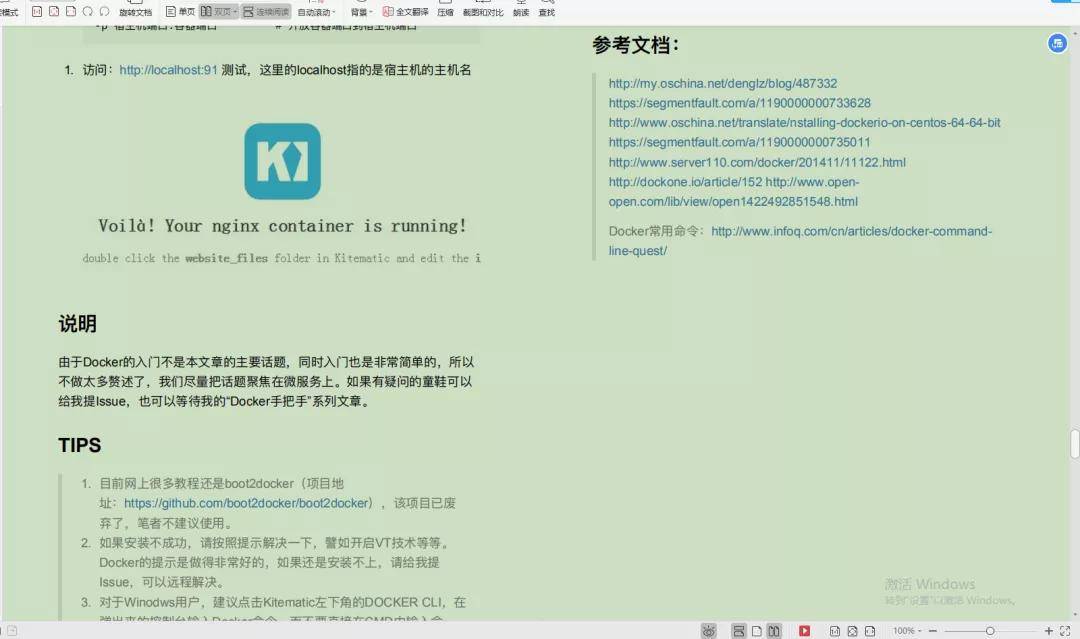Enable eye-protection mode in the status bar
Viewport: 1080px width, 639px height.
(x=709, y=629)
